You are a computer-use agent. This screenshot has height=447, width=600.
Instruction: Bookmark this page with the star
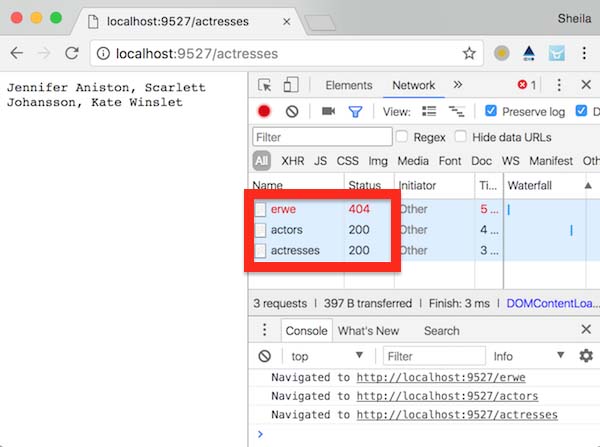click(x=469, y=53)
